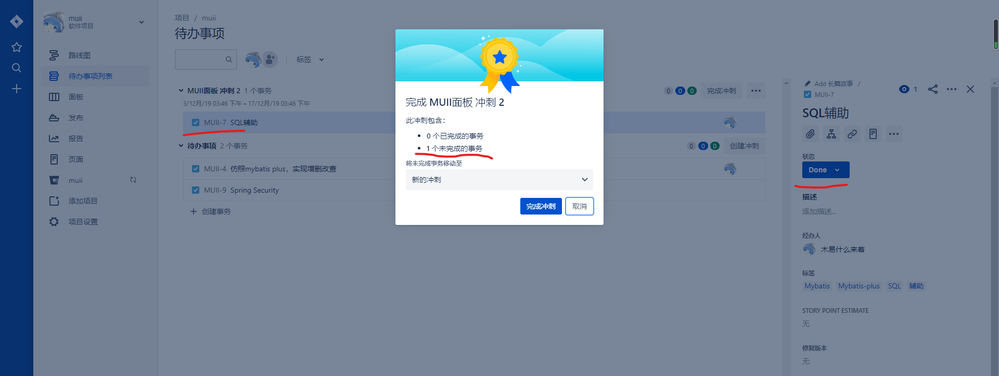
Task: Open issue MUII-9 Spring Security row
Action: [x=474, y=190]
